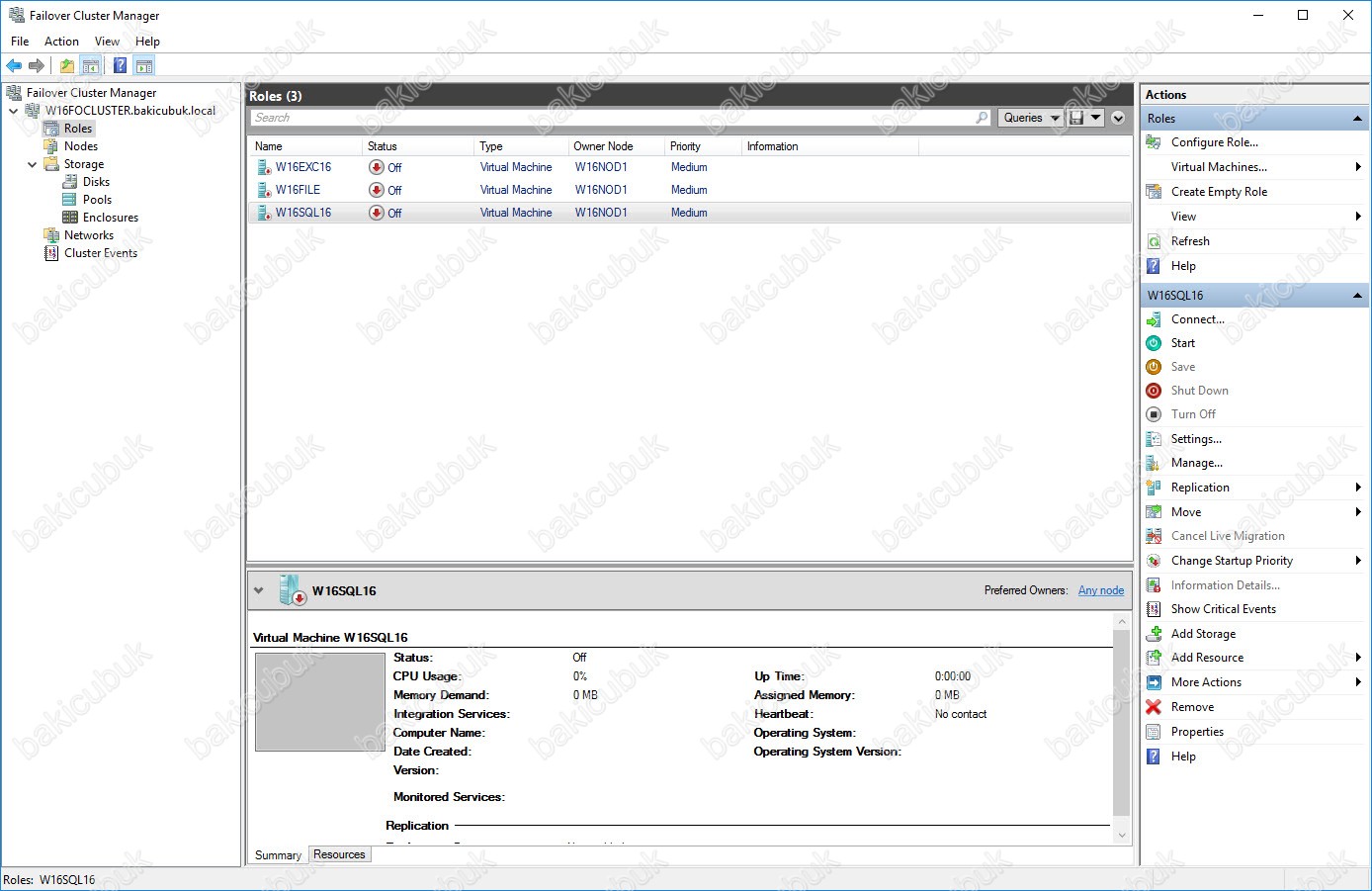Viewport: 1372px width, 891px height.
Task: Click the W16SQL16 virtual machine thumbnail preview
Action: pos(319,701)
